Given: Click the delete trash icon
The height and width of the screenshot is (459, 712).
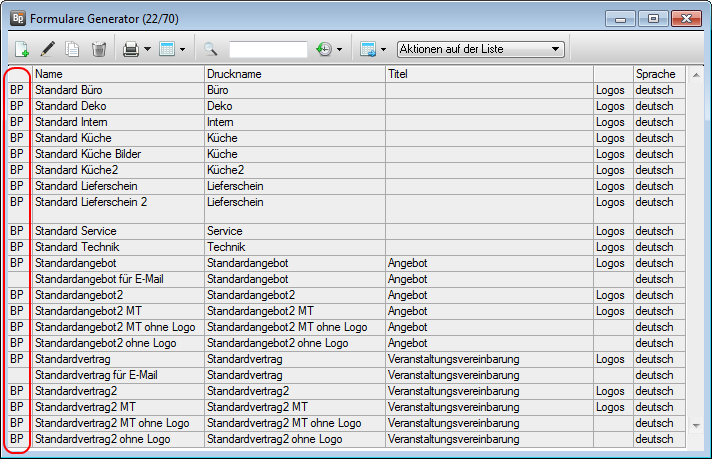Looking at the screenshot, I should pyautogui.click(x=98, y=49).
